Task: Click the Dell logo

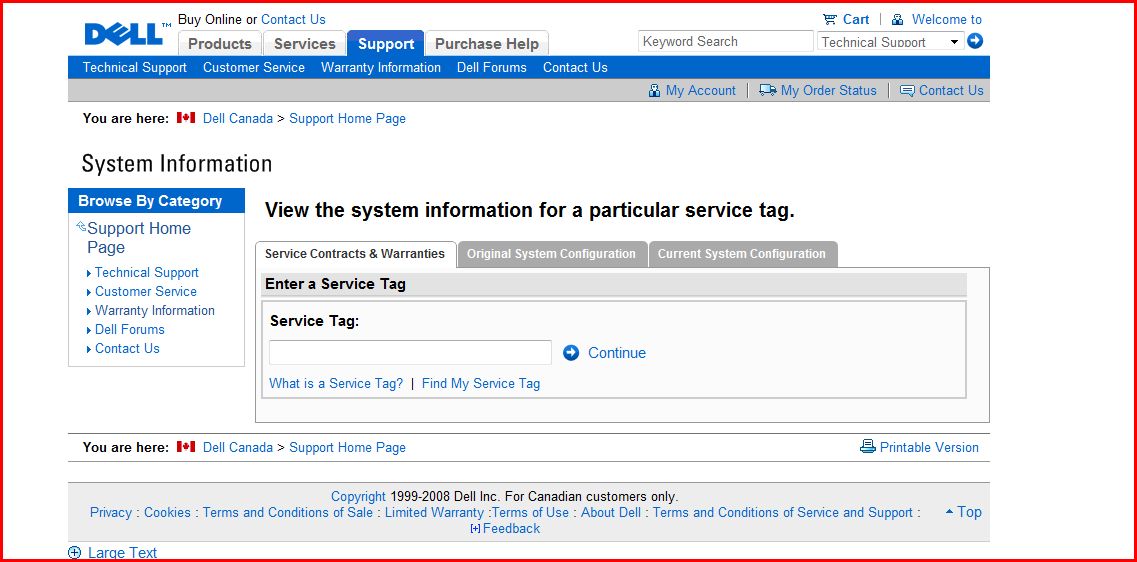Action: point(128,33)
